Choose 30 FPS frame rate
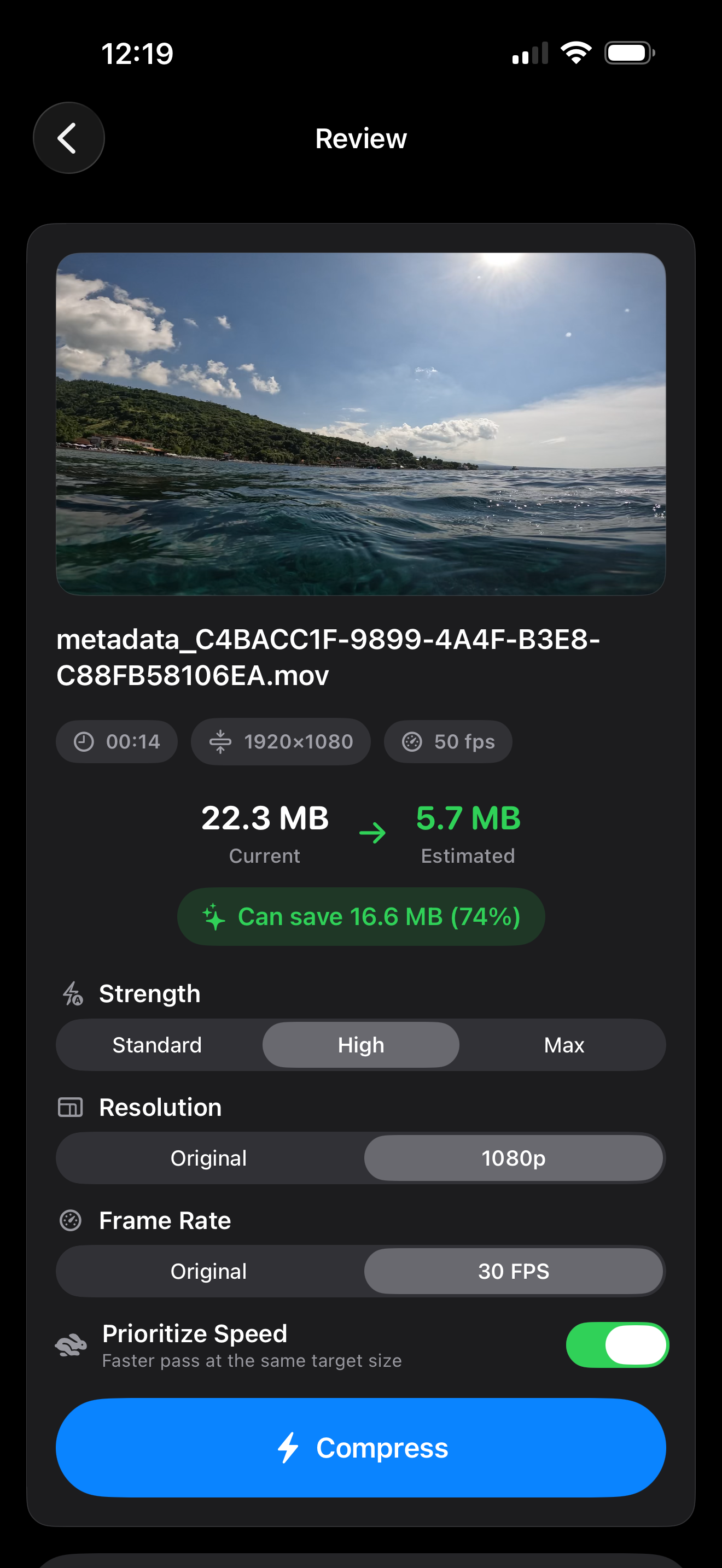Image resolution: width=722 pixels, height=1568 pixels. (513, 1272)
